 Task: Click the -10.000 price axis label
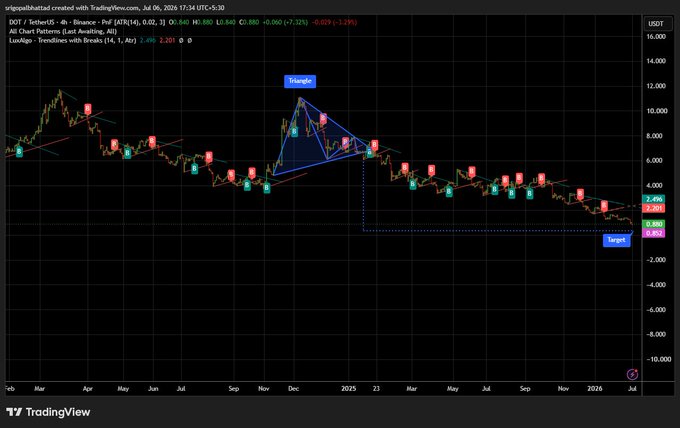[x=658, y=359]
